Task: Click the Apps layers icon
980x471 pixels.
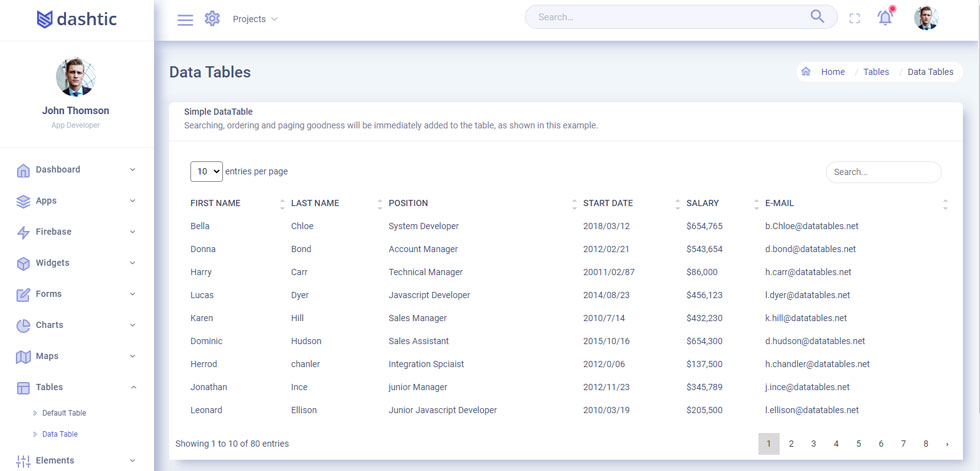Action: pyautogui.click(x=23, y=201)
